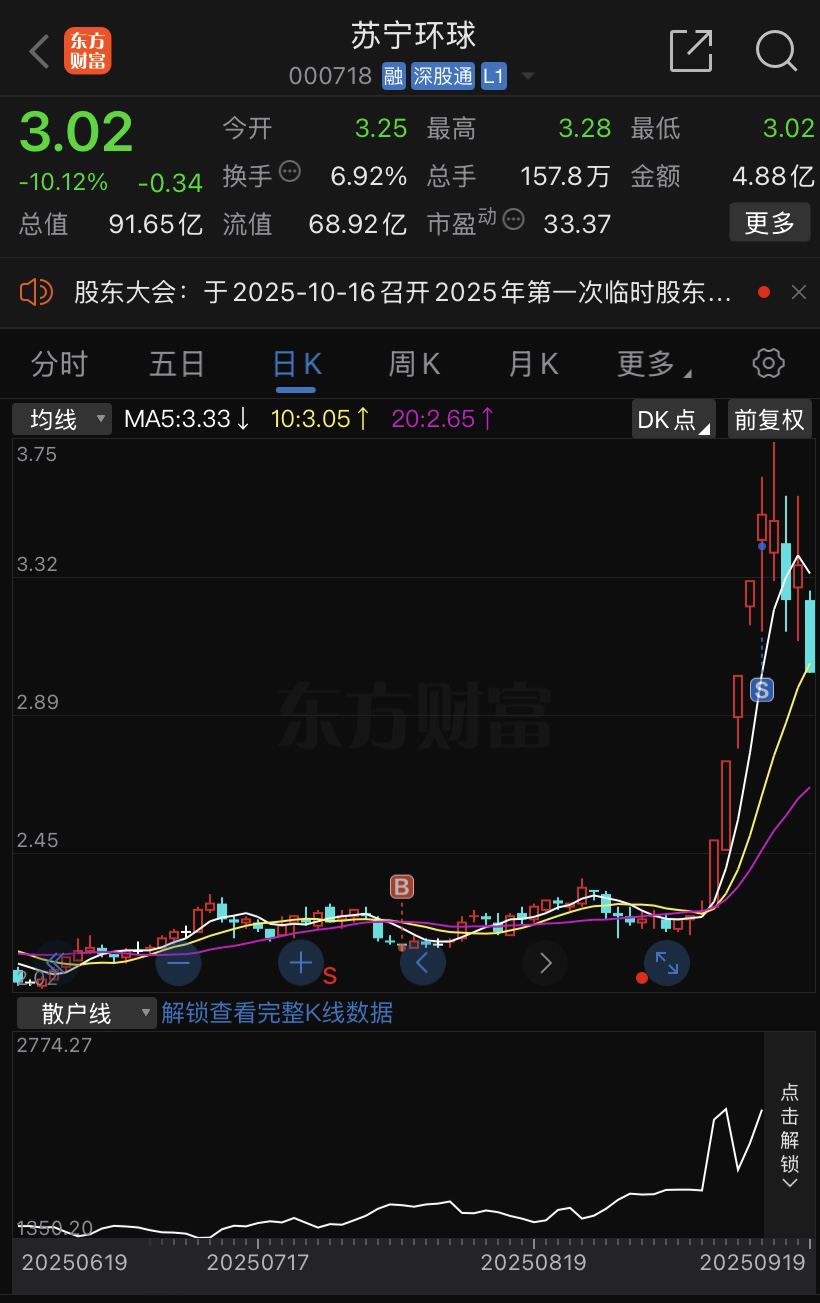Screen dimensions: 820x1303
Task: Switch to 五日 tab
Action: [x=177, y=364]
